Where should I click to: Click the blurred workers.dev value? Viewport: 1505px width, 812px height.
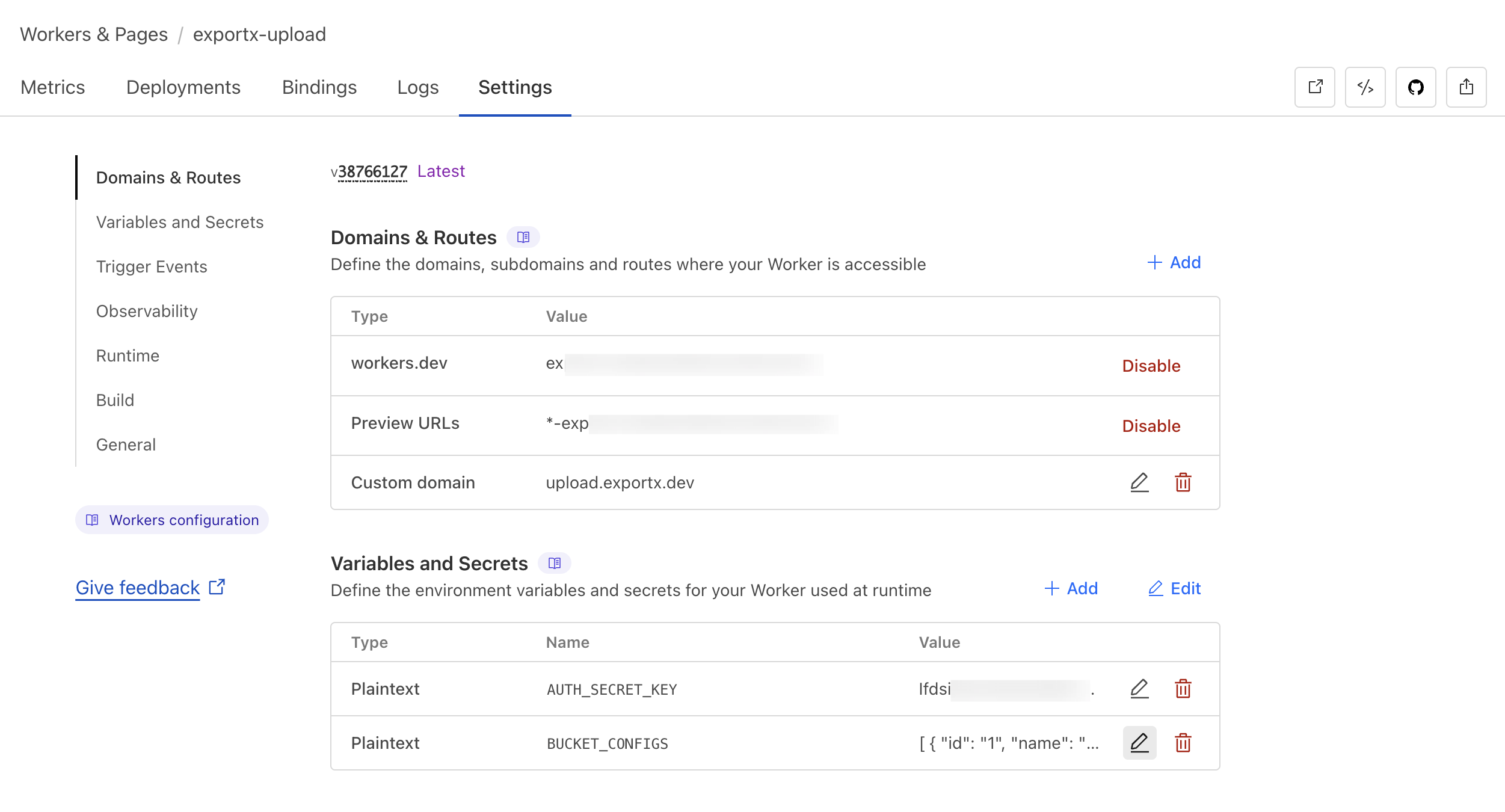coord(685,364)
